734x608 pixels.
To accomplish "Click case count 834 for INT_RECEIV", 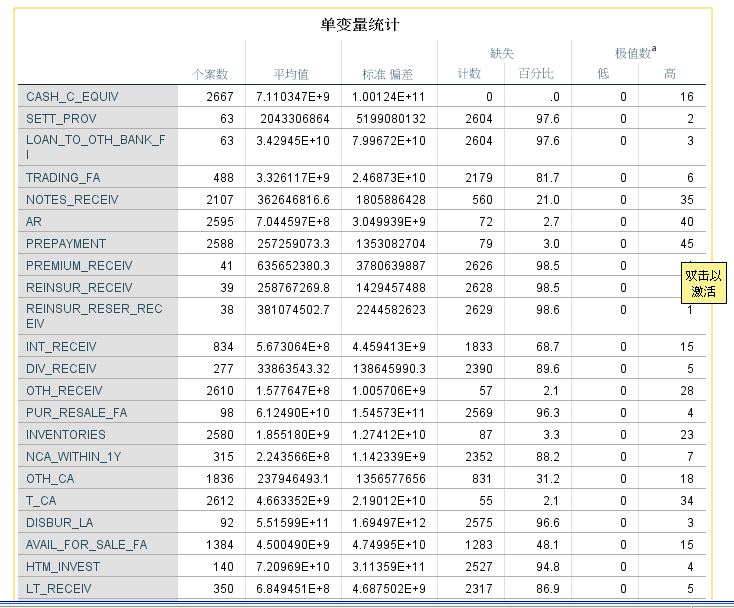I will (223, 346).
